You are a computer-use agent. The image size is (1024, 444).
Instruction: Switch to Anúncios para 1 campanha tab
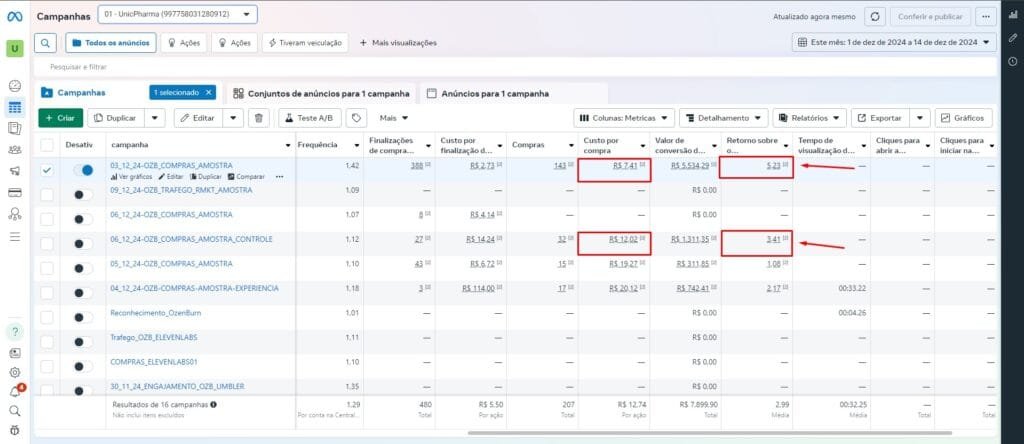[487, 93]
